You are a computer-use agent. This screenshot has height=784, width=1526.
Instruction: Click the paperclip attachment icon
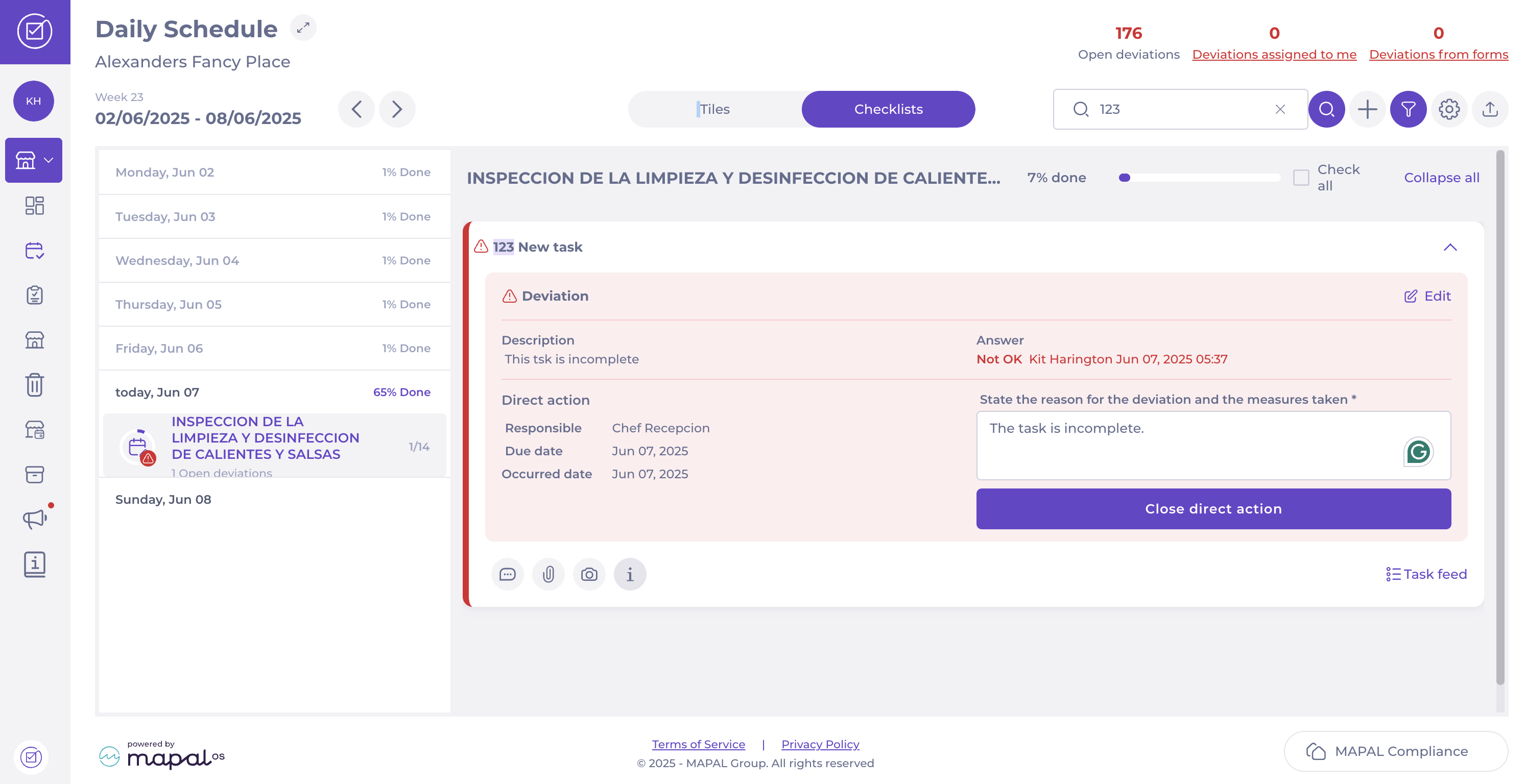(x=548, y=574)
